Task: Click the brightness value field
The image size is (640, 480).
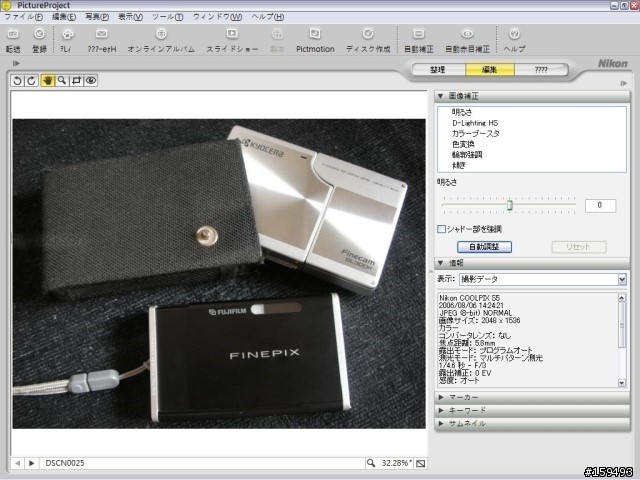Action: coord(600,205)
